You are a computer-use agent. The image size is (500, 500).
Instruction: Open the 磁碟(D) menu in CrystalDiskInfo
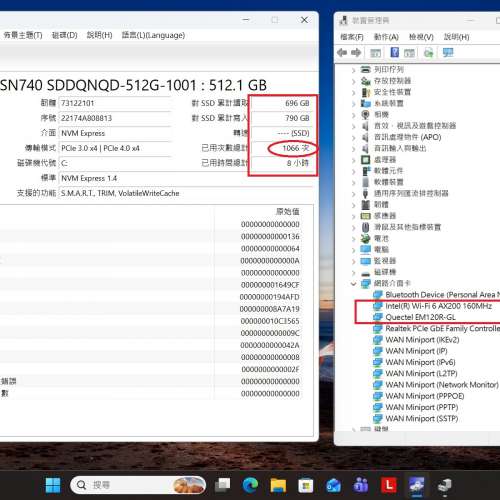(65, 35)
